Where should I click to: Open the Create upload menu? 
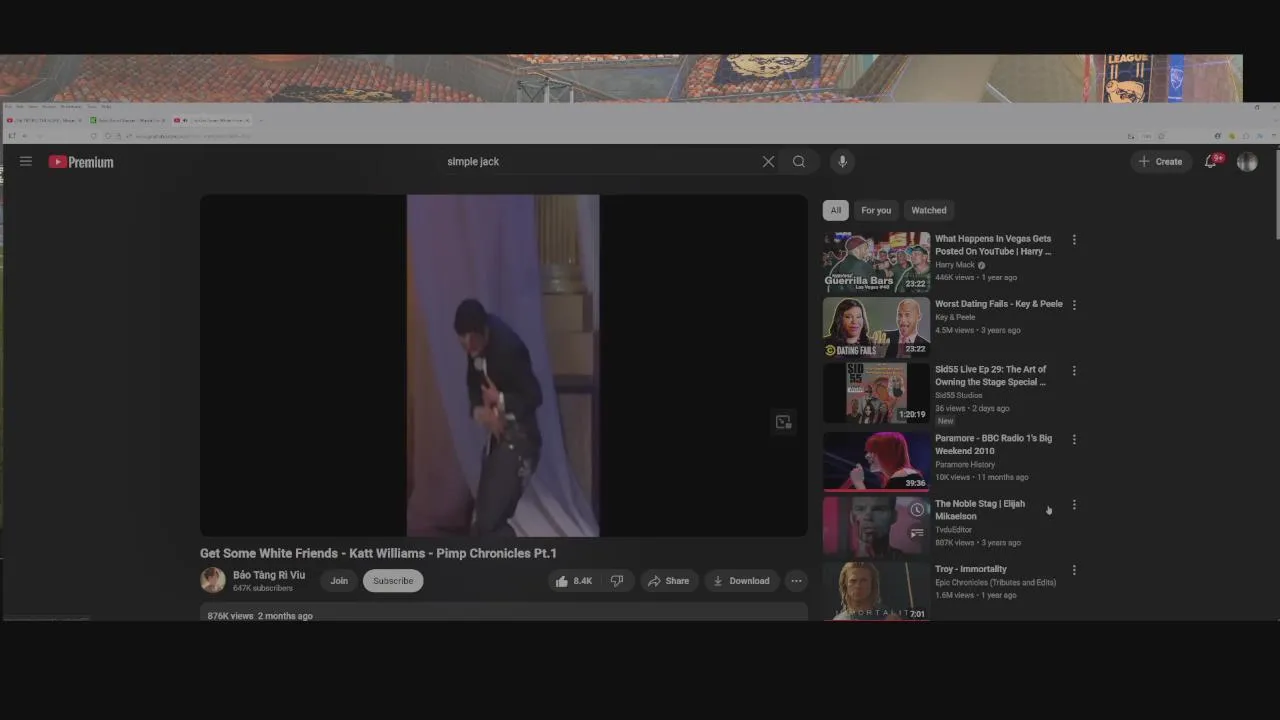tap(1160, 161)
